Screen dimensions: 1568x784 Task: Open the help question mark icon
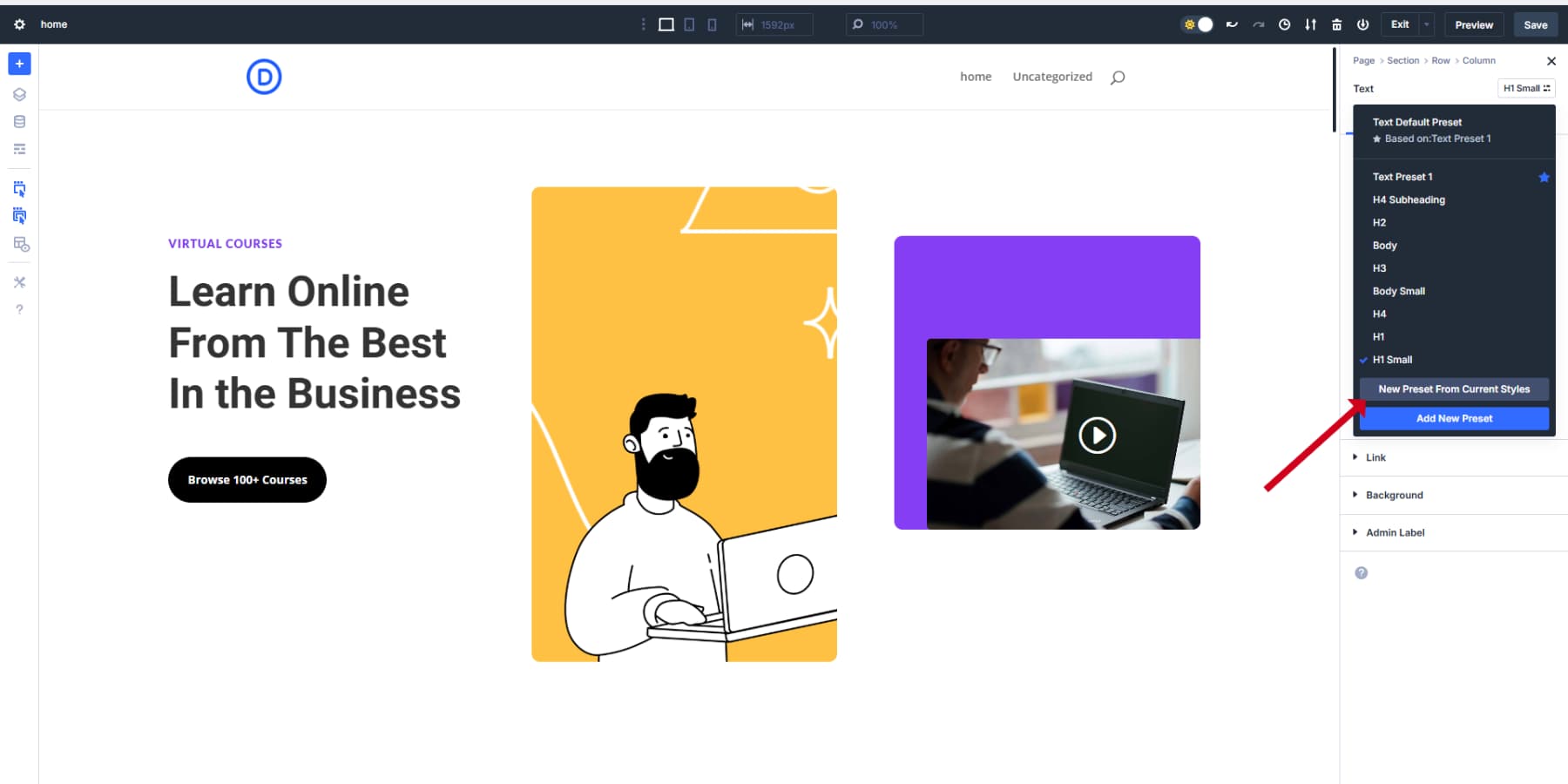[19, 309]
